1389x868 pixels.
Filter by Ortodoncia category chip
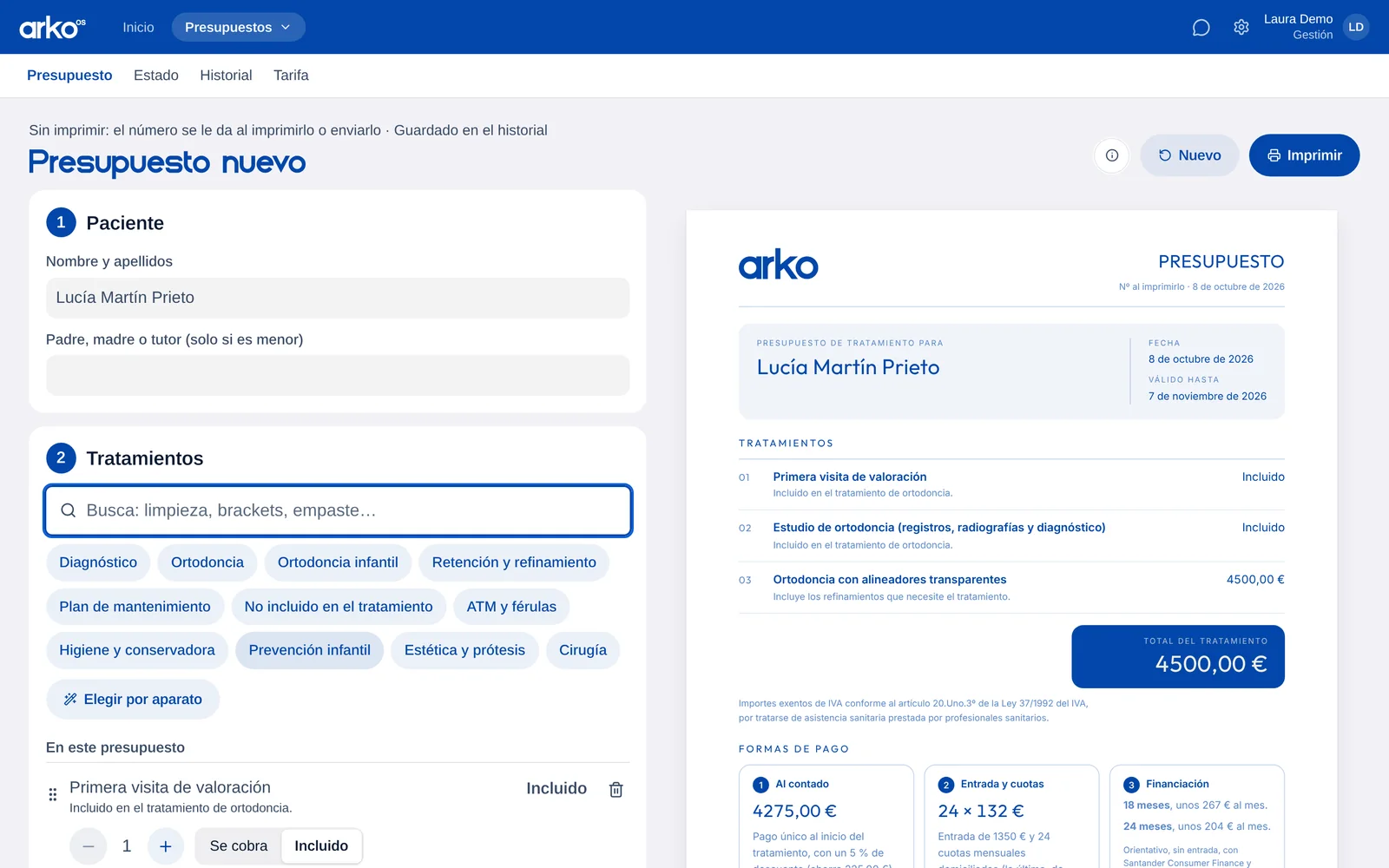[x=207, y=562]
